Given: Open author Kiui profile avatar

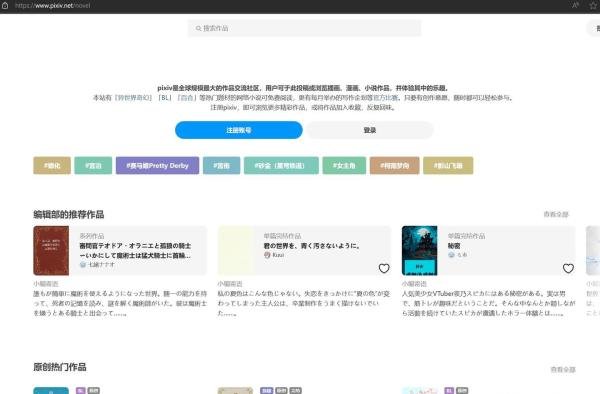Looking at the screenshot, I should point(267,255).
